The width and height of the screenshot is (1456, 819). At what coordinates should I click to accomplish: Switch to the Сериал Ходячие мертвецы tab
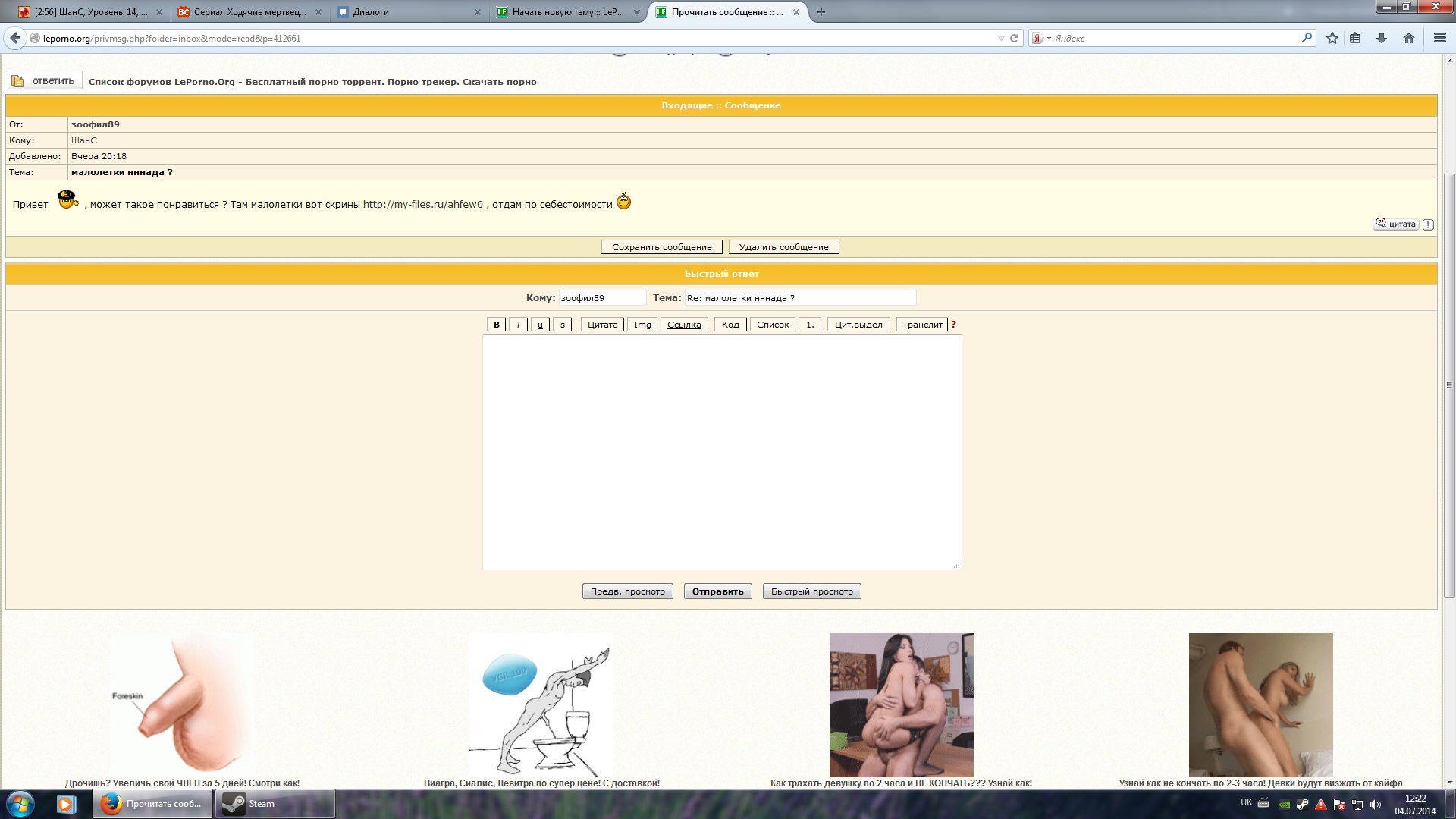[250, 12]
